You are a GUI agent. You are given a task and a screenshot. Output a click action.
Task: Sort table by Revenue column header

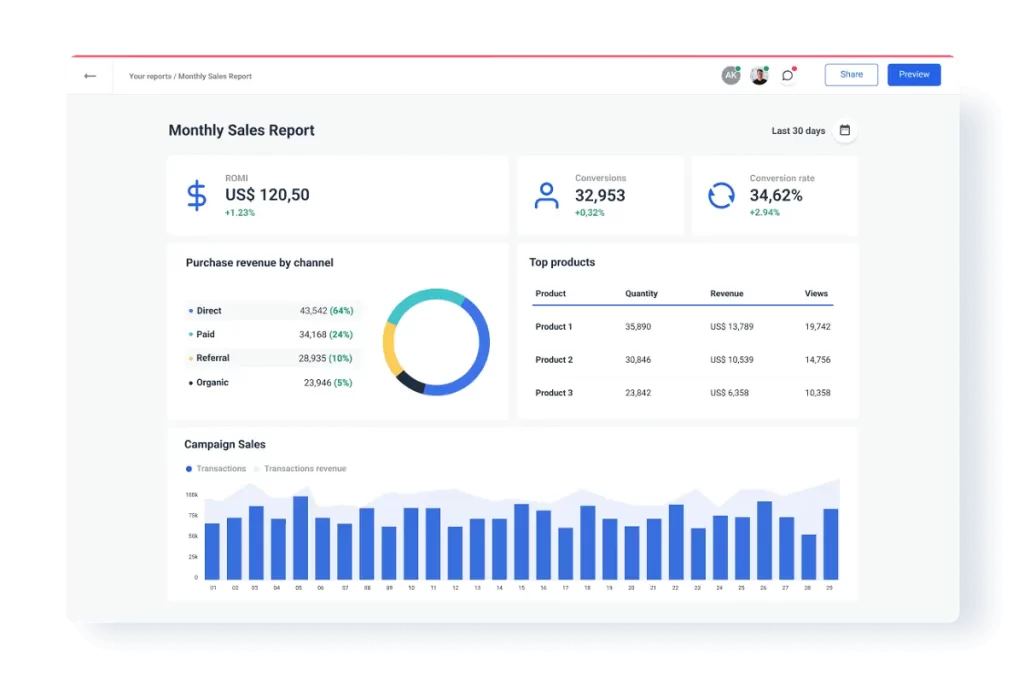click(726, 294)
